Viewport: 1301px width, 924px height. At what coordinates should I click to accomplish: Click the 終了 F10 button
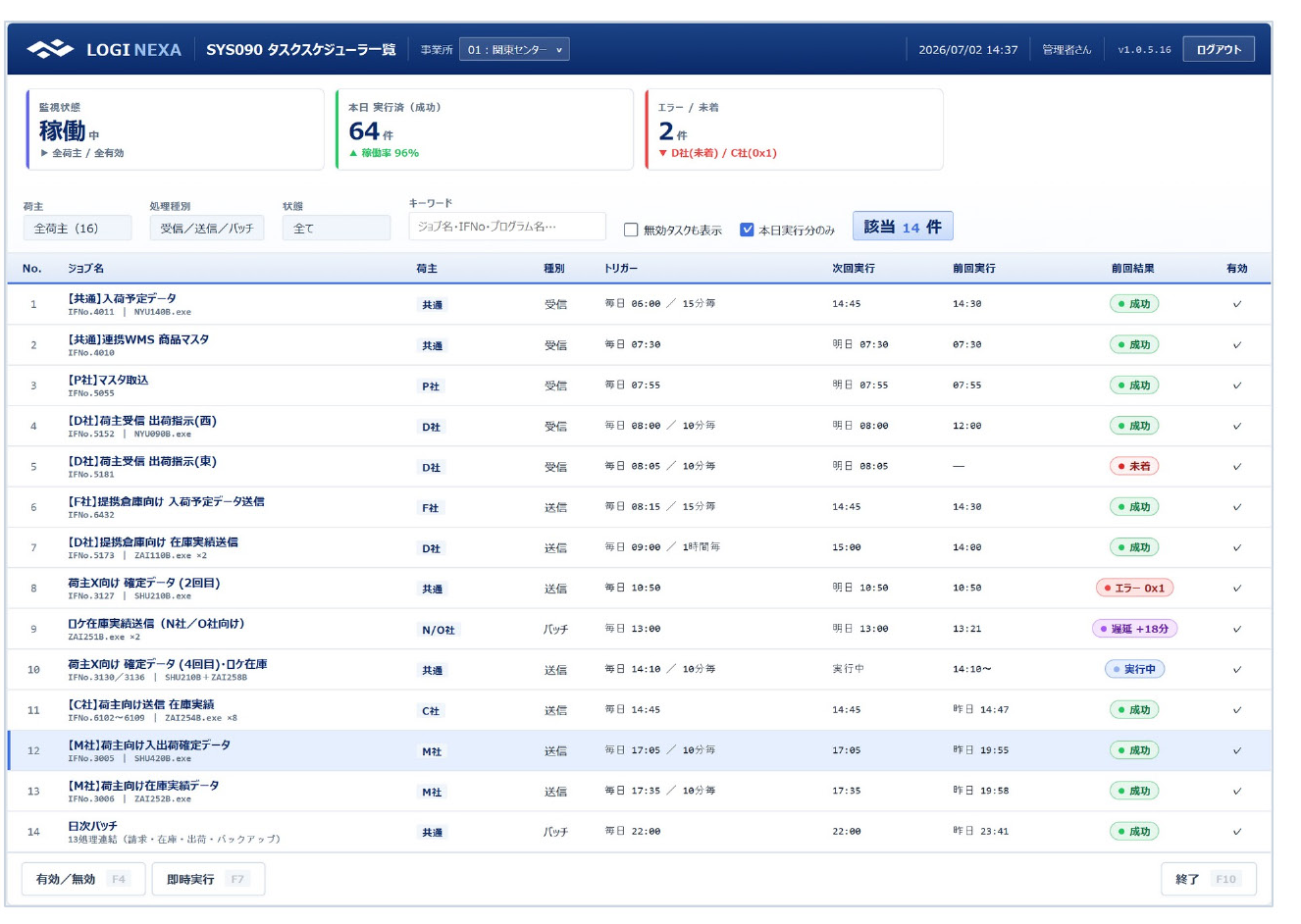pos(1208,879)
